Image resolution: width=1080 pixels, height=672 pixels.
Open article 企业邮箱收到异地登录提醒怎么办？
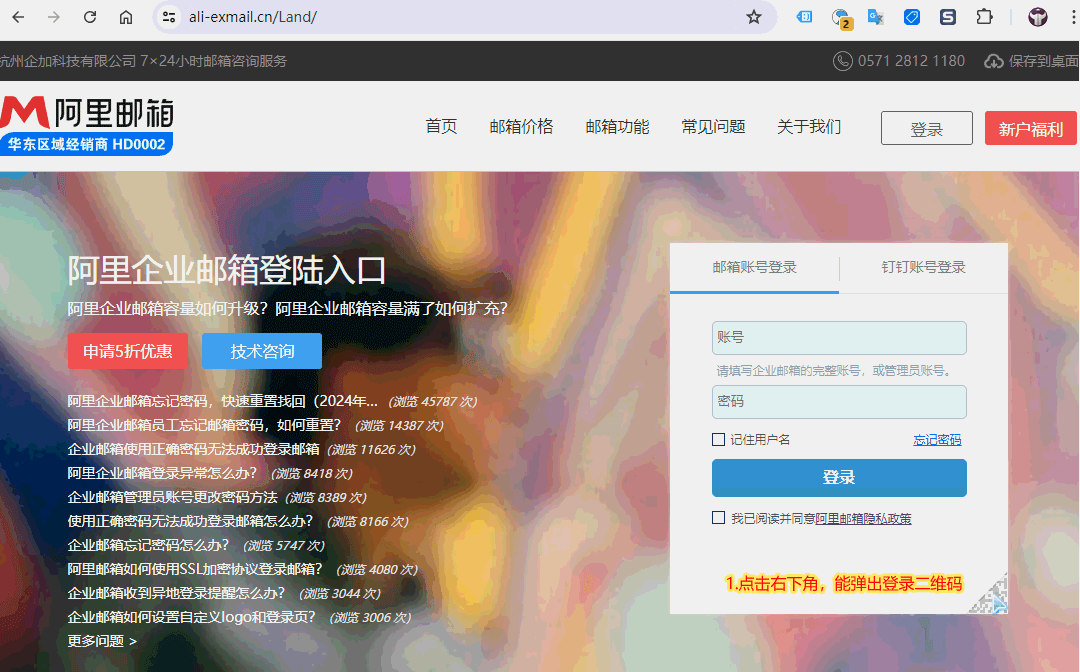tap(176, 594)
